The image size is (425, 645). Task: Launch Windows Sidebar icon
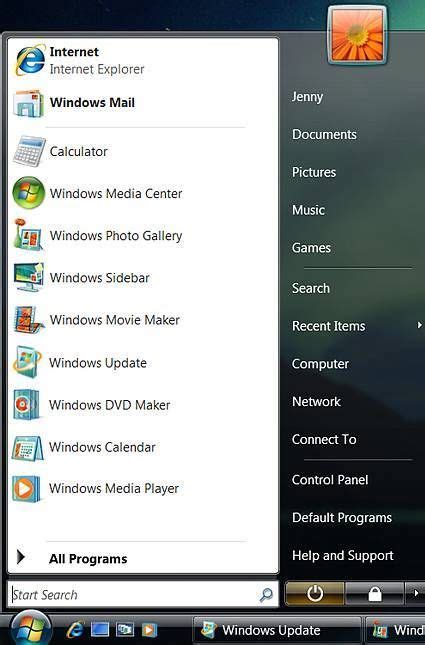[28, 277]
